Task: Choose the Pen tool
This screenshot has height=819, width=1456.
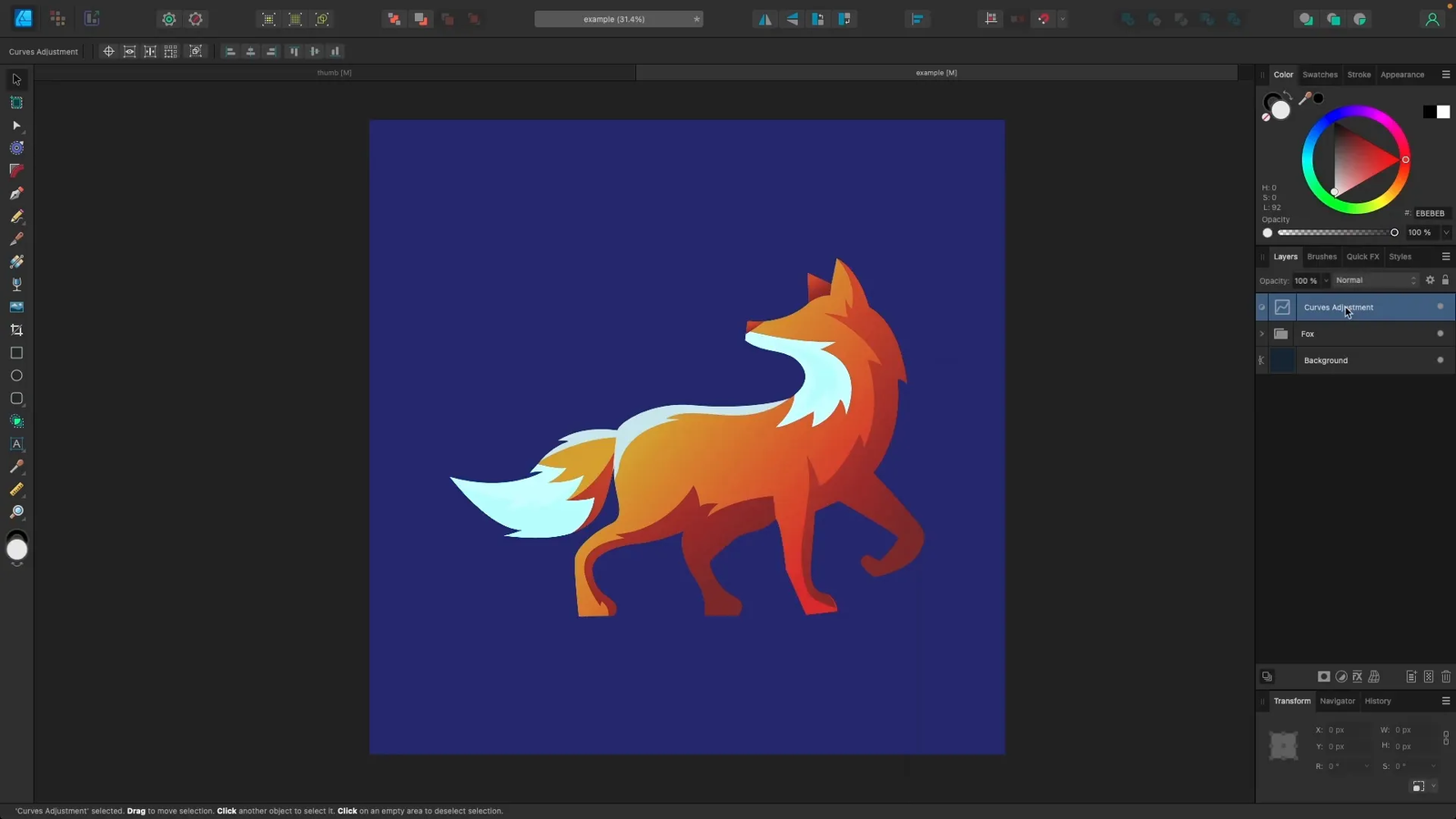Action: [15, 194]
